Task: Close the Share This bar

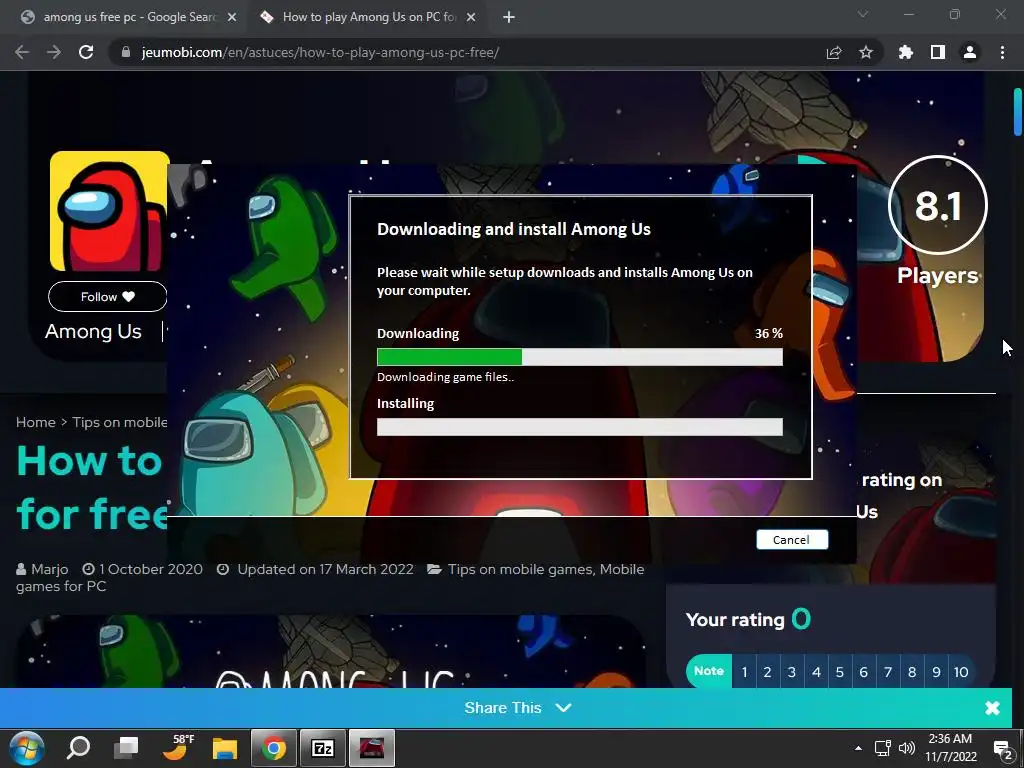Action: pyautogui.click(x=992, y=708)
